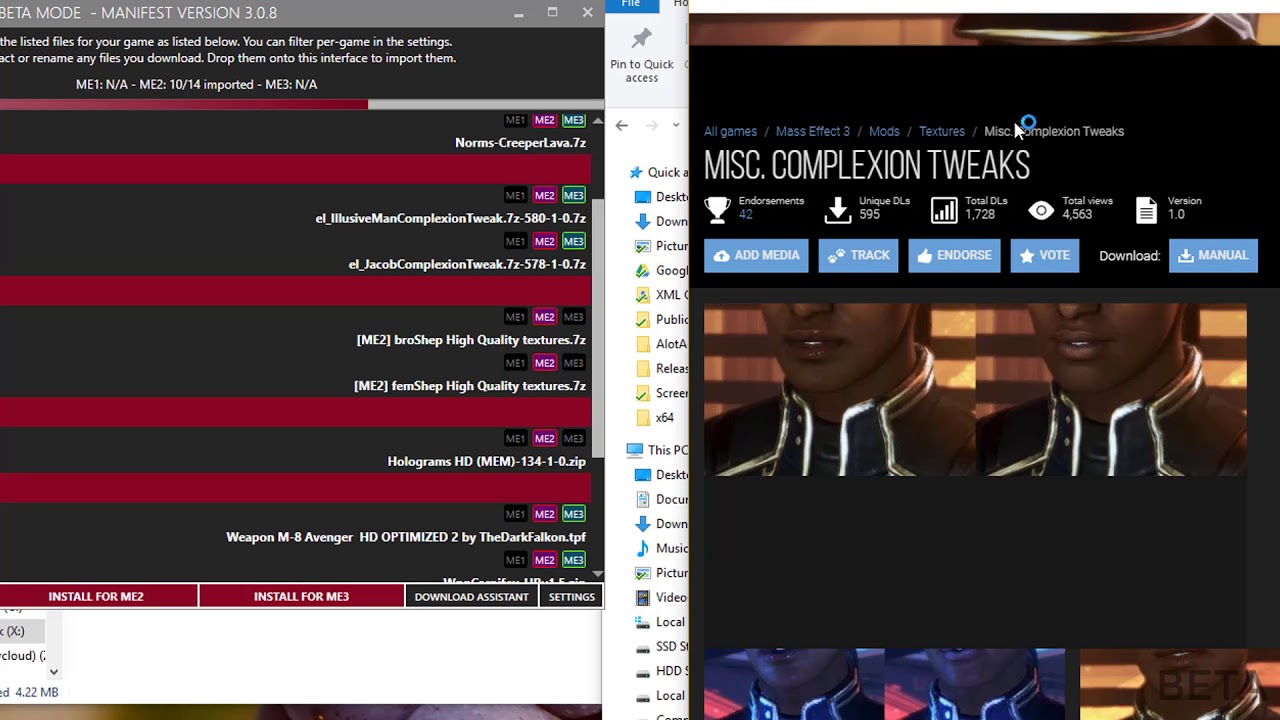Click the ME3 badge on the Norms-CreeperLava.7z row

tap(573, 120)
